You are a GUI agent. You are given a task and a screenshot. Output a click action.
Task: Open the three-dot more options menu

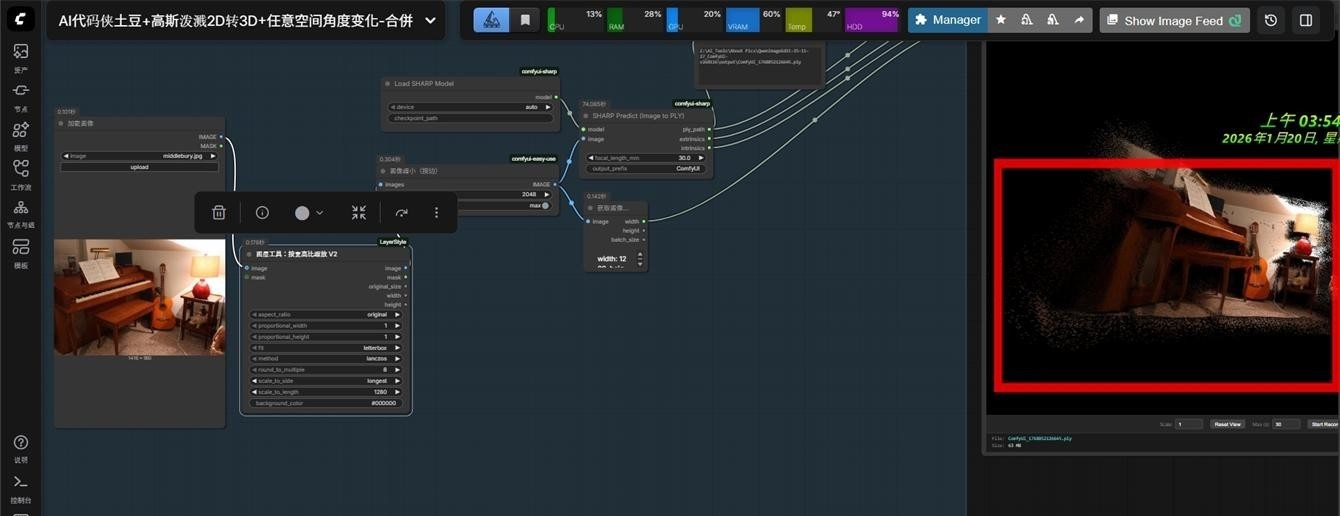[436, 213]
